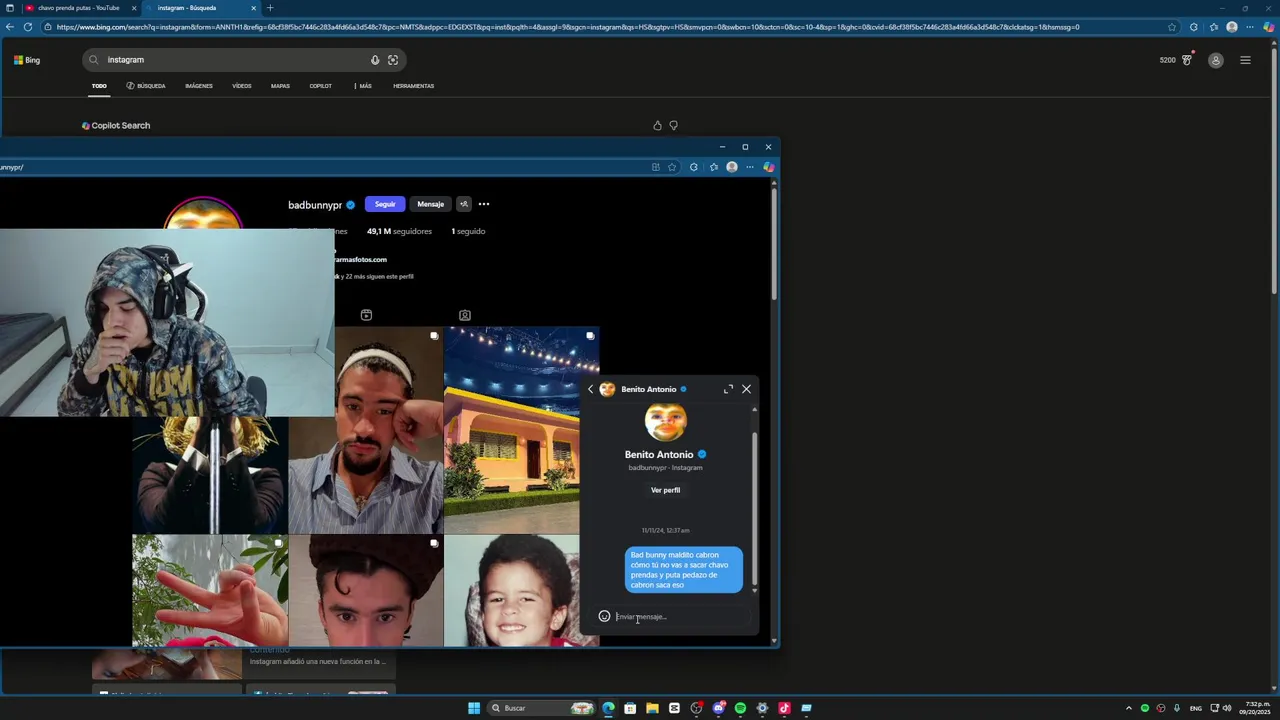Go back in the Benito Antonio chat panel
Screen dimensions: 1280x720
(x=590, y=389)
